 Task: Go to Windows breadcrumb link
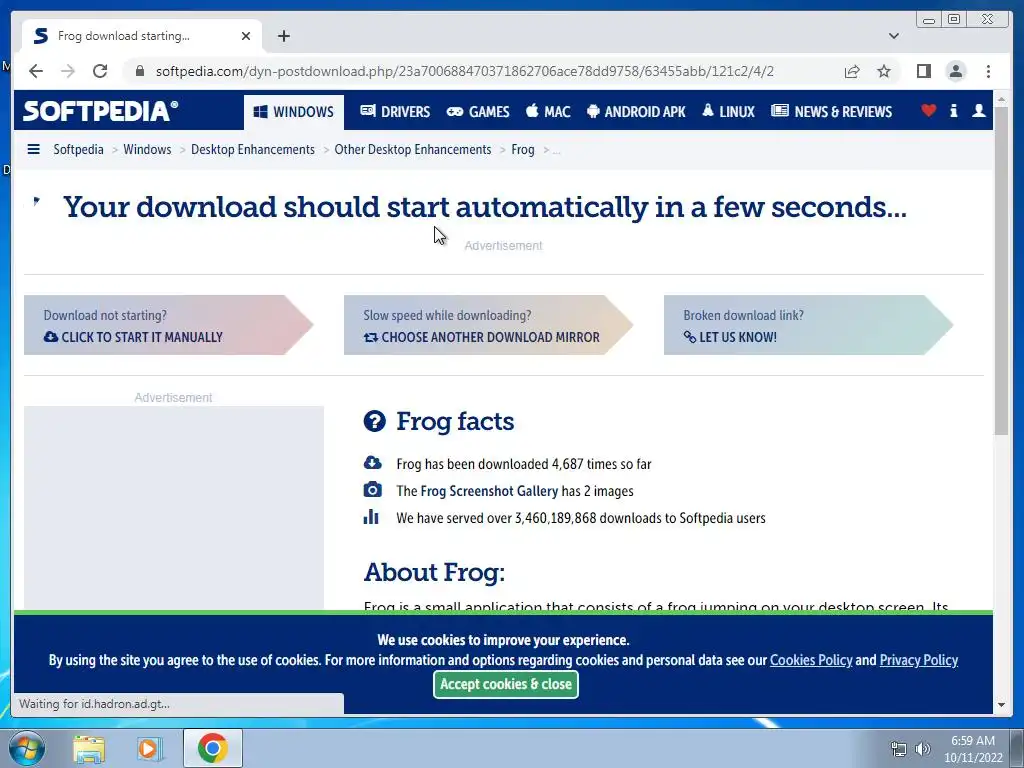147,150
